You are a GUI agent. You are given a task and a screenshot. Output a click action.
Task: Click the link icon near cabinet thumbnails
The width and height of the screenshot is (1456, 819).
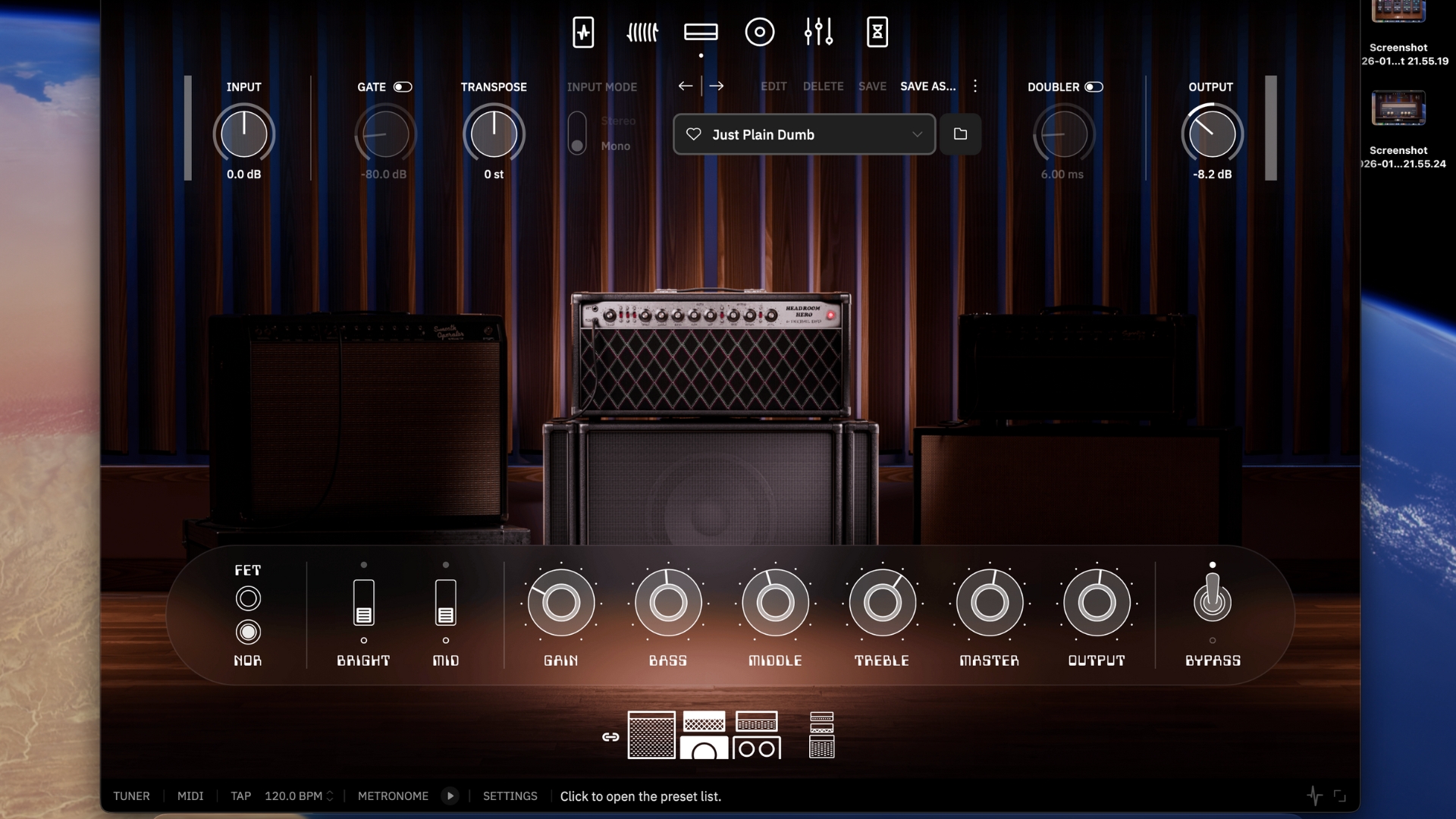tap(610, 736)
